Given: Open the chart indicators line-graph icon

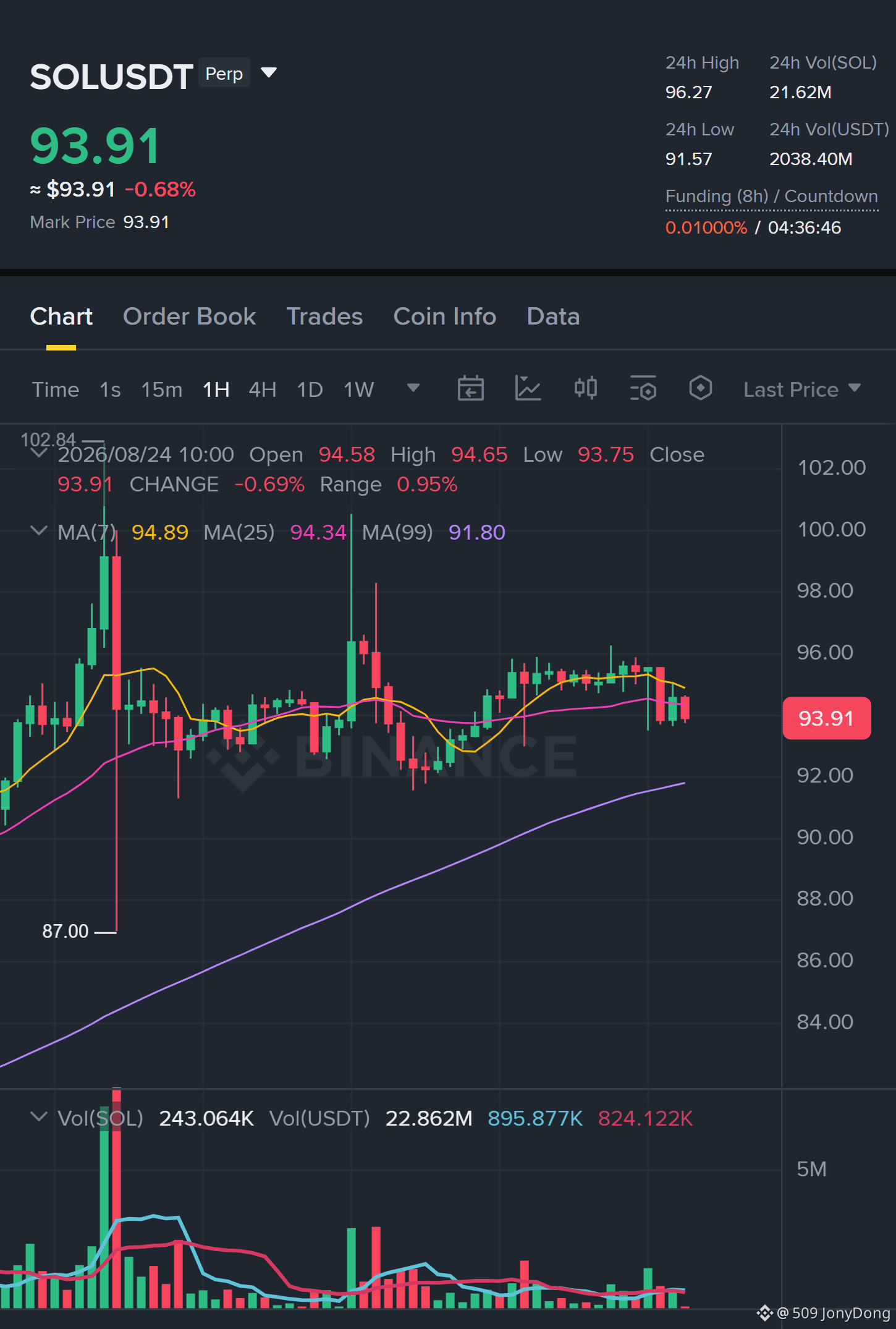Looking at the screenshot, I should pos(528,389).
